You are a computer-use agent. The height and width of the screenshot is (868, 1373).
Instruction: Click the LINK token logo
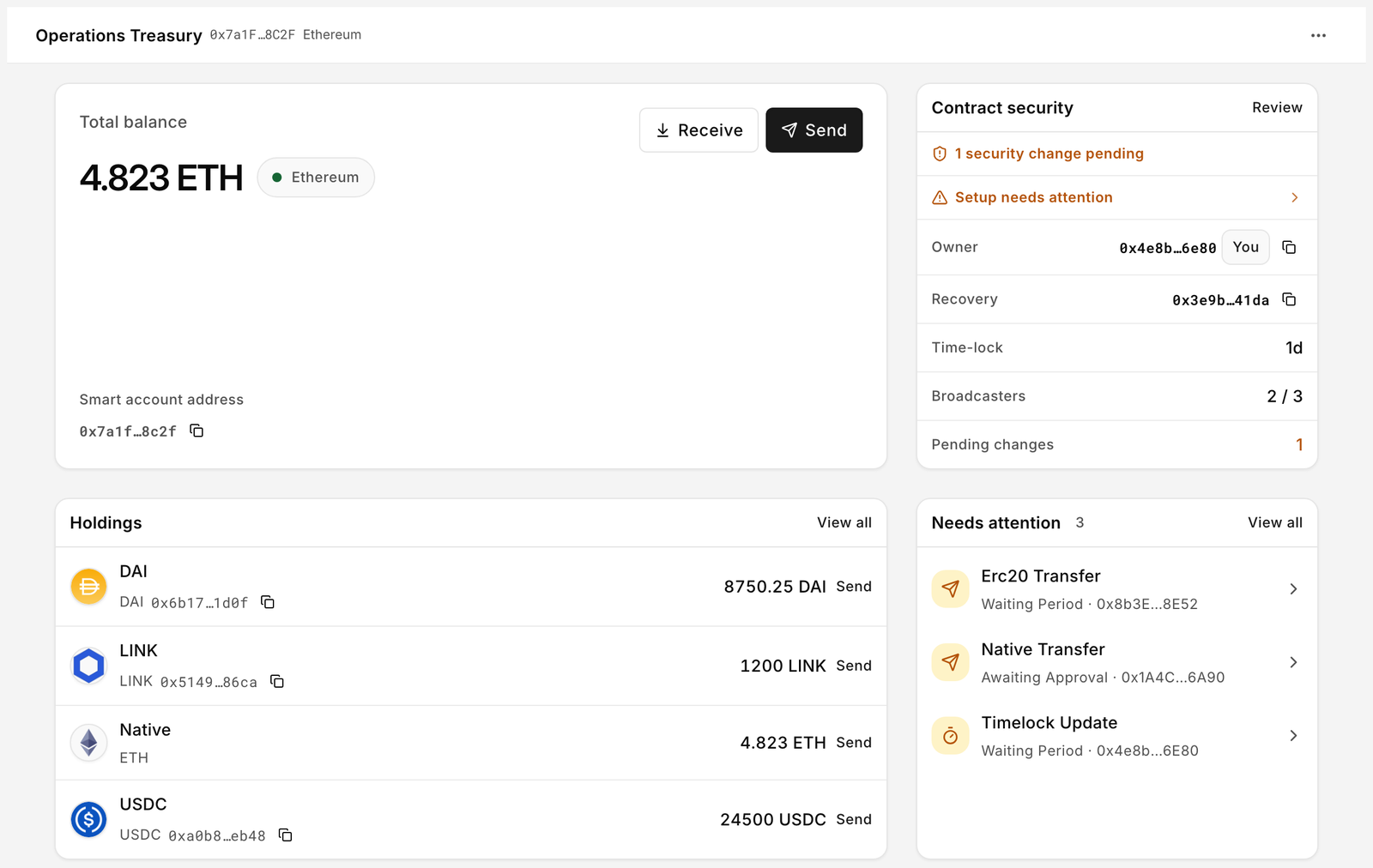coord(88,666)
